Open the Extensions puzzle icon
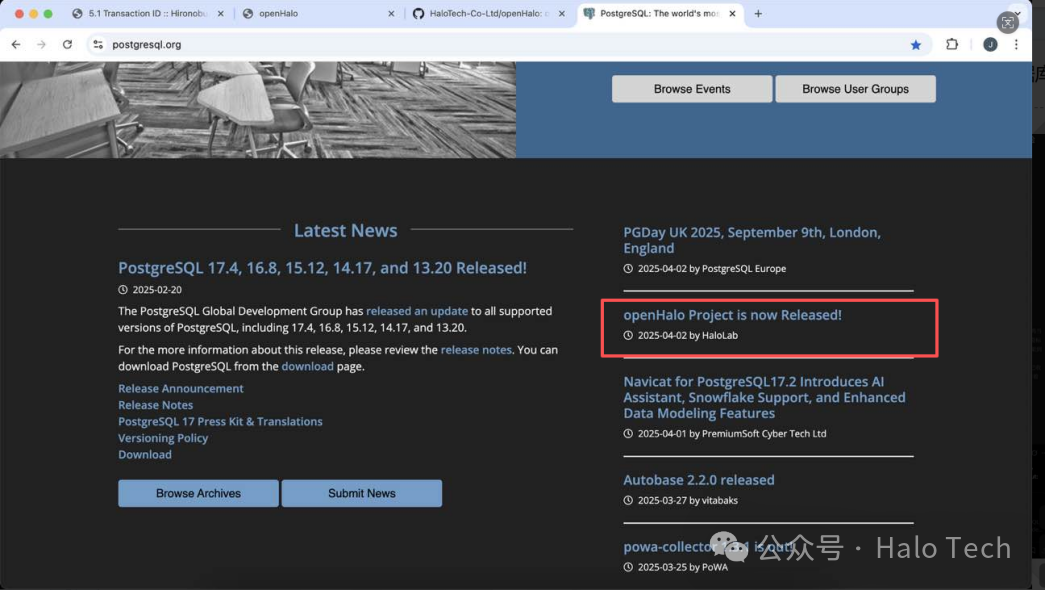 point(952,44)
